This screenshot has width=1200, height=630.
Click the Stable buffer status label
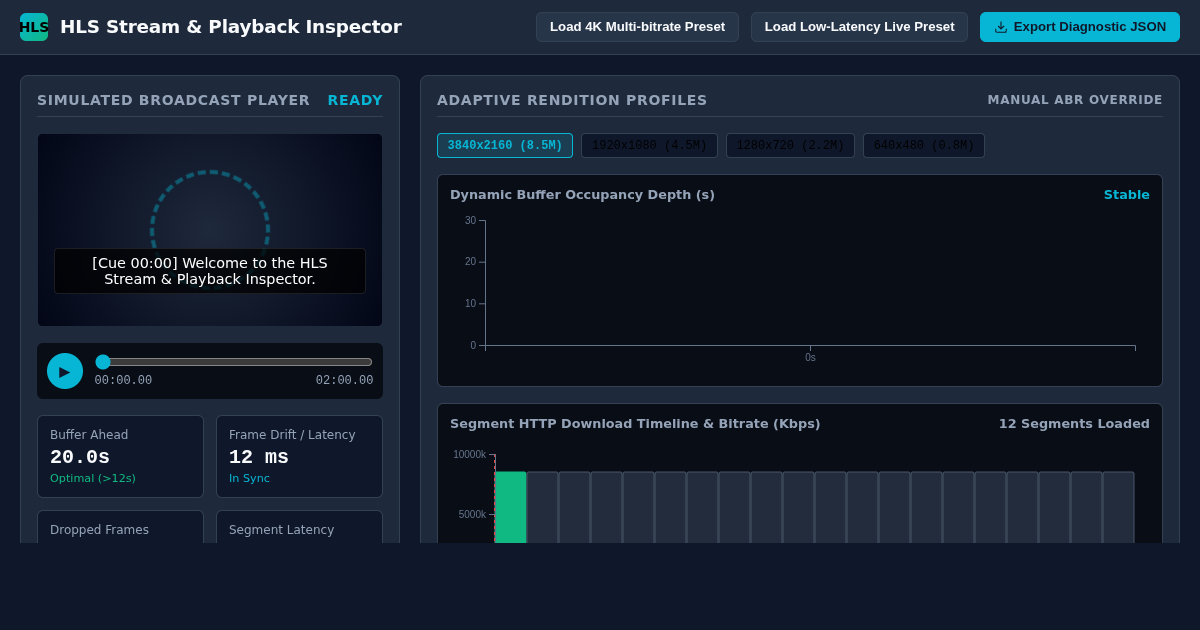[1127, 195]
